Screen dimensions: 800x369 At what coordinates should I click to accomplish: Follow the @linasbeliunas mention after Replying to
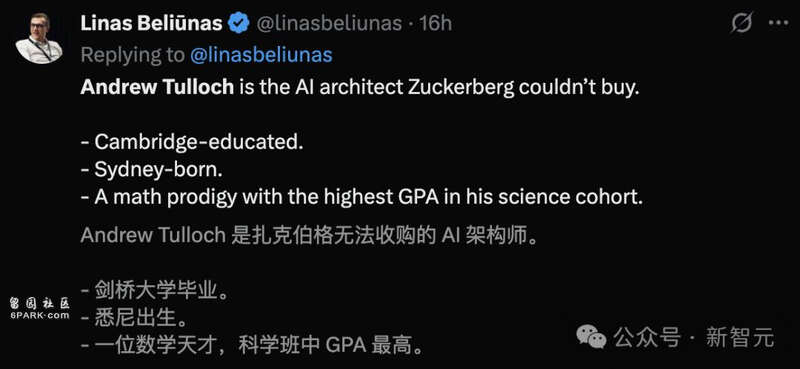(x=261, y=55)
